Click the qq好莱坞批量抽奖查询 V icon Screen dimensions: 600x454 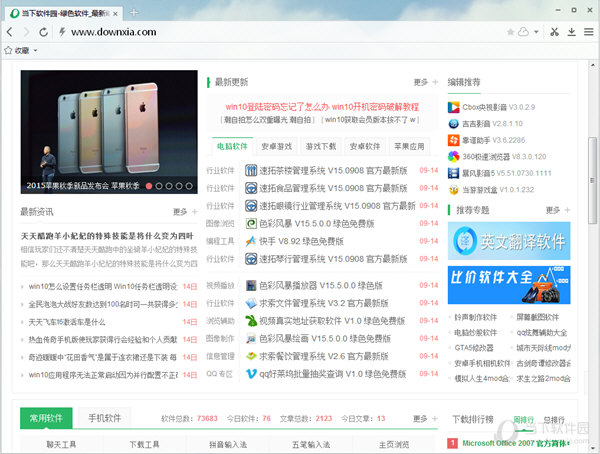tap(251, 374)
